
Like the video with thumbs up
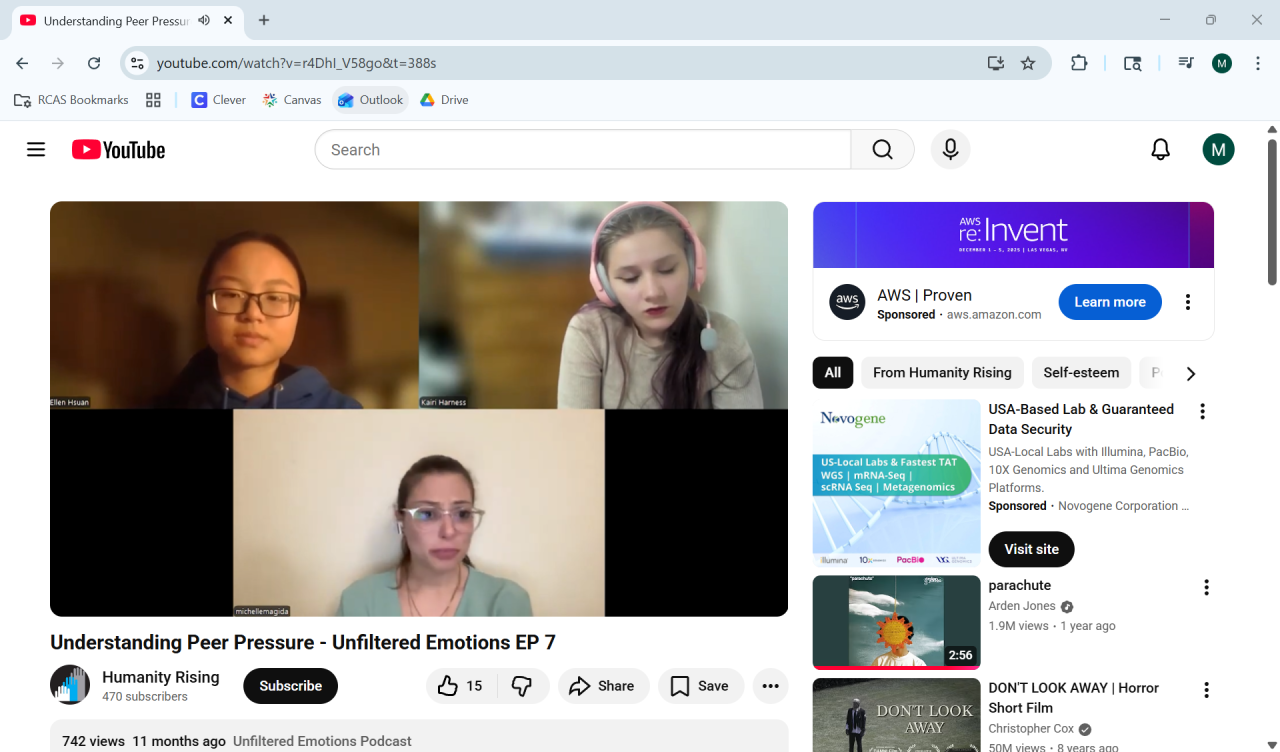click(461, 686)
